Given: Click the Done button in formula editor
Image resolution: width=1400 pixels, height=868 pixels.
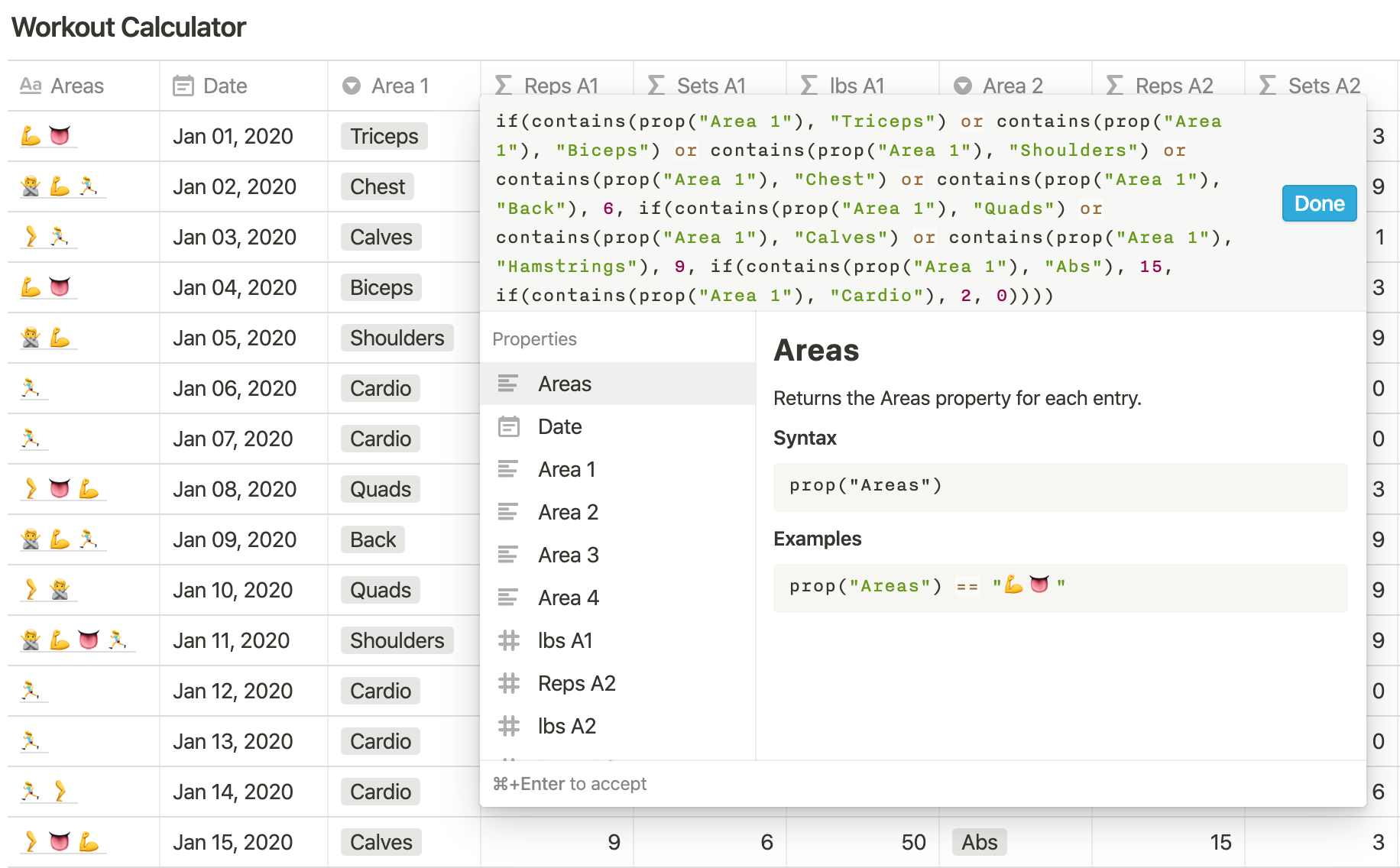Looking at the screenshot, I should pos(1319,203).
